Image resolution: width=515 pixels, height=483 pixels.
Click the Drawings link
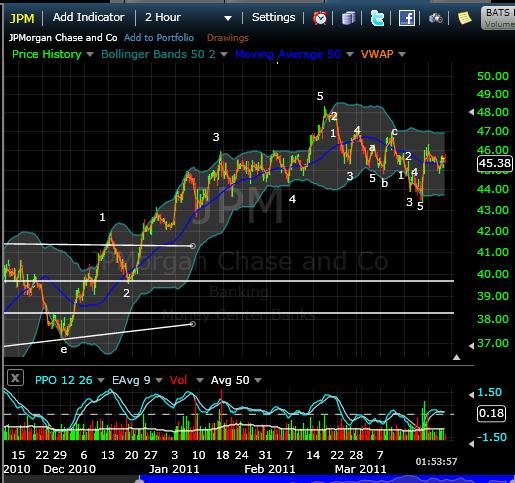pos(228,38)
